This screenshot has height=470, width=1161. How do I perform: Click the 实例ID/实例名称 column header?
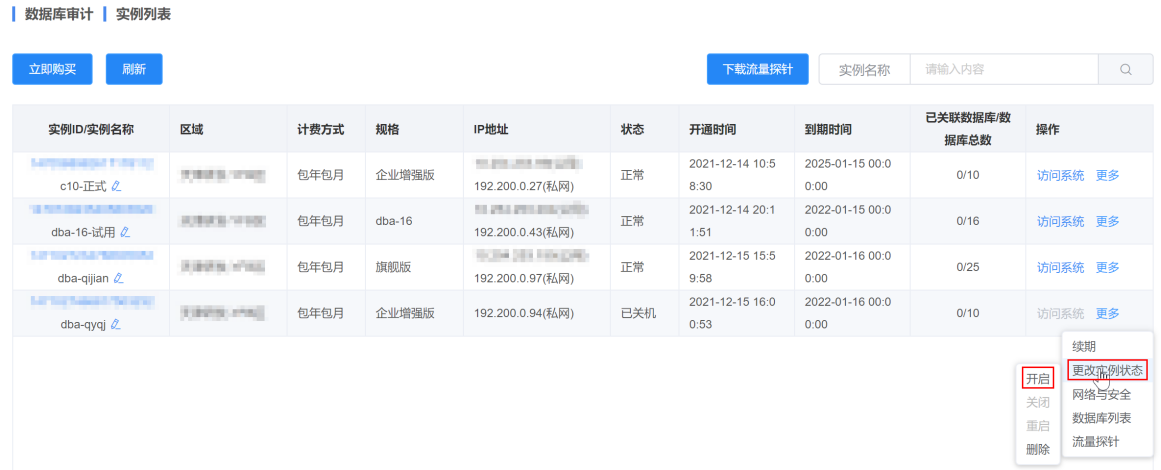point(91,130)
